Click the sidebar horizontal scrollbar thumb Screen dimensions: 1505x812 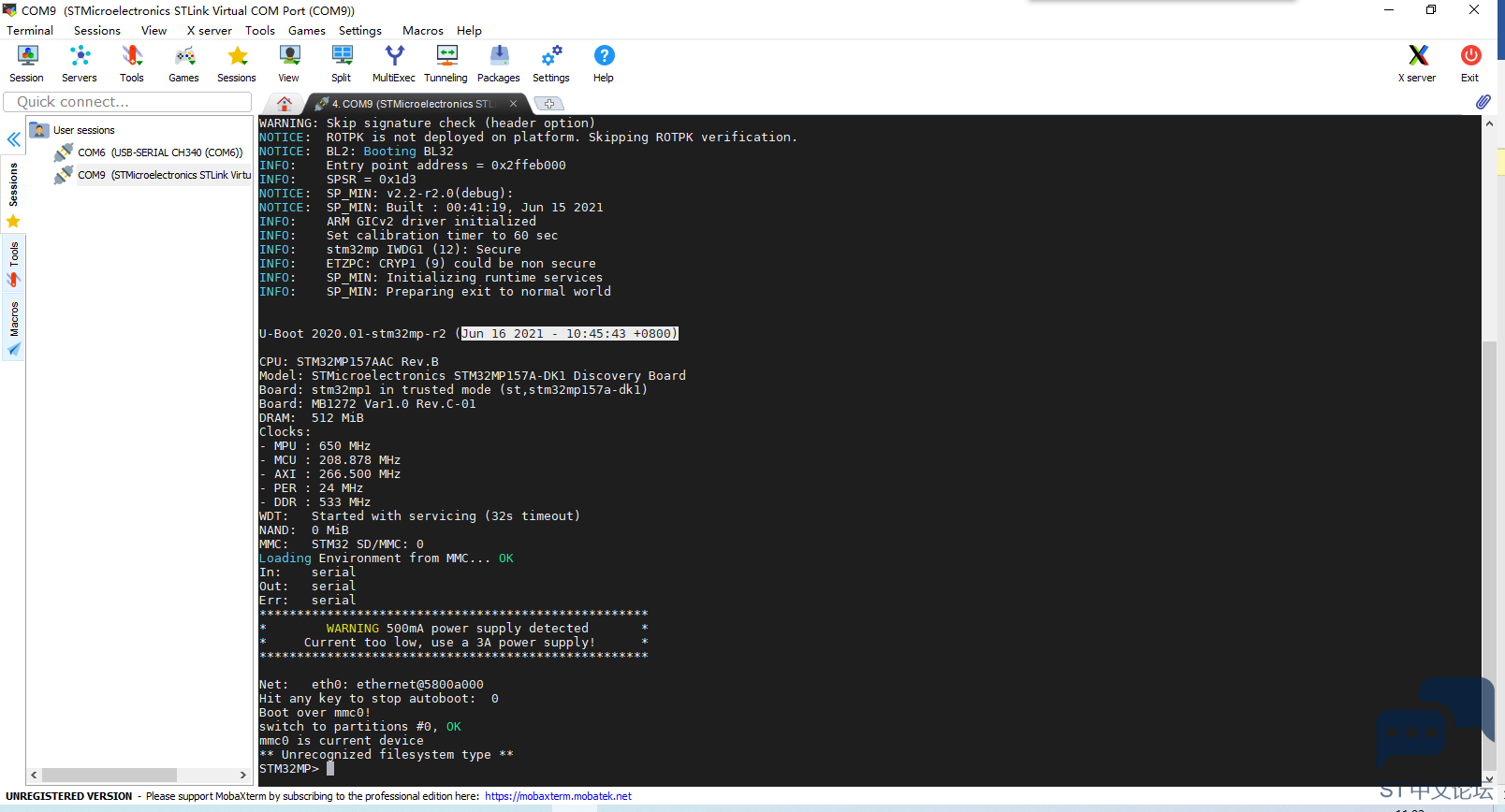click(110, 775)
